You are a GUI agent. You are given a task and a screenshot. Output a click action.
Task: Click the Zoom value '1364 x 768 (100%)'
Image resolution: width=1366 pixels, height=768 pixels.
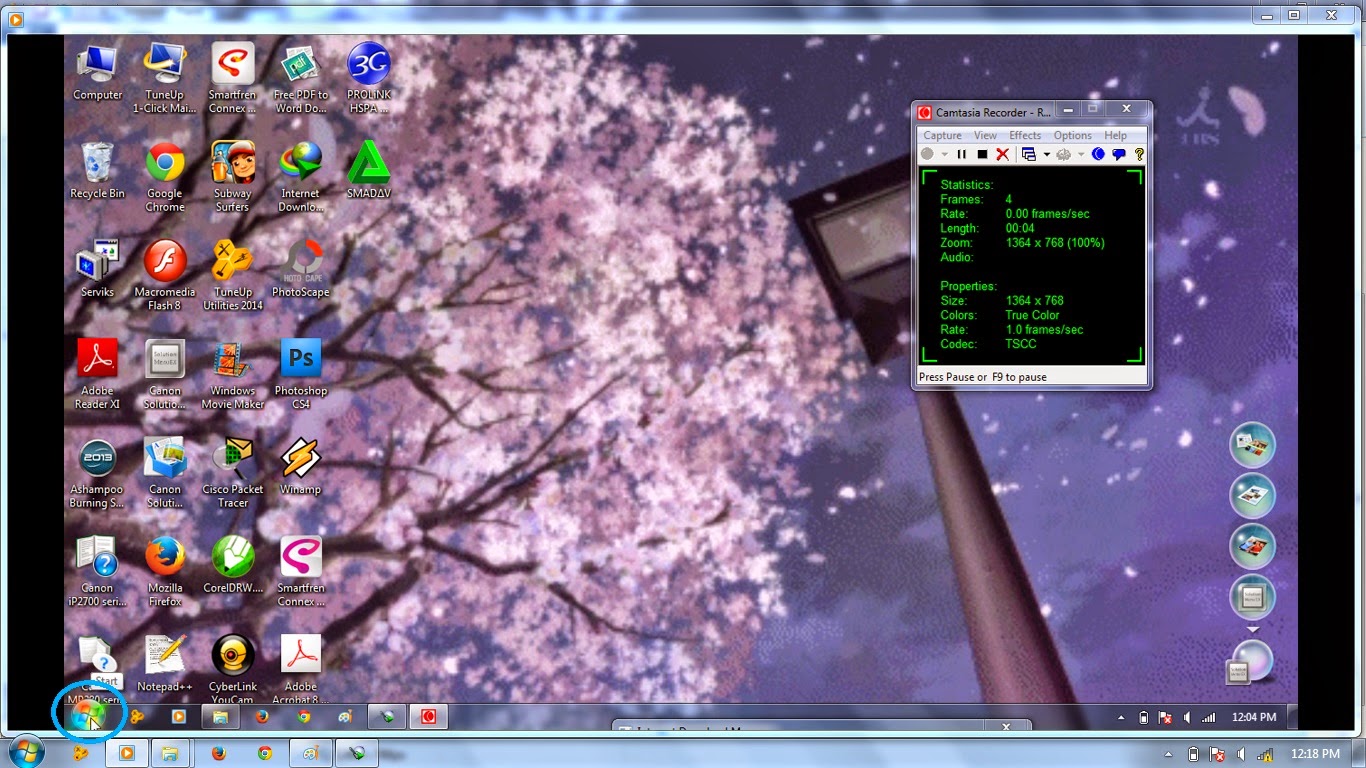1055,243
